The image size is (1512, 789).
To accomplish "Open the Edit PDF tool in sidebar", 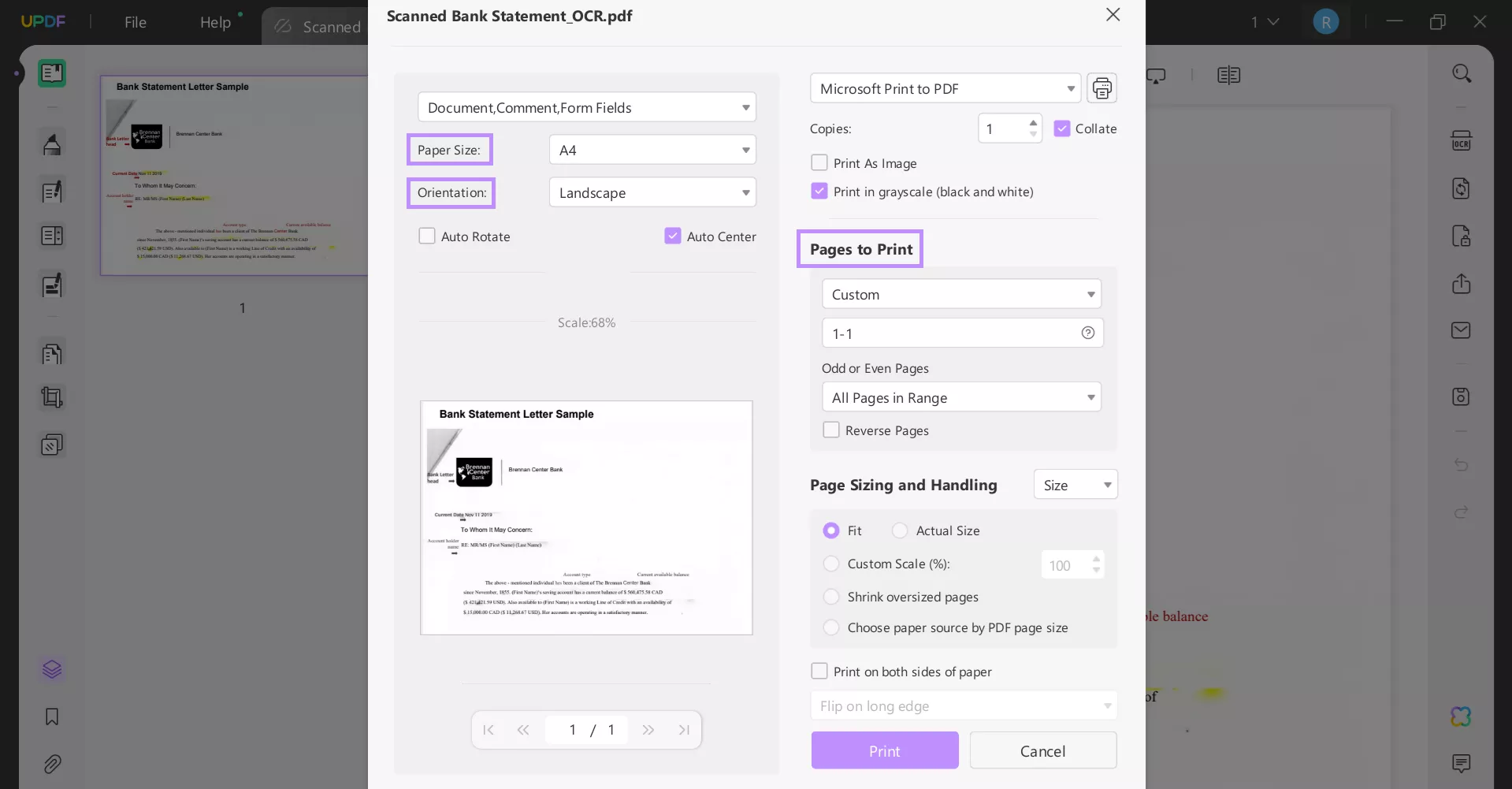I will tap(52, 192).
